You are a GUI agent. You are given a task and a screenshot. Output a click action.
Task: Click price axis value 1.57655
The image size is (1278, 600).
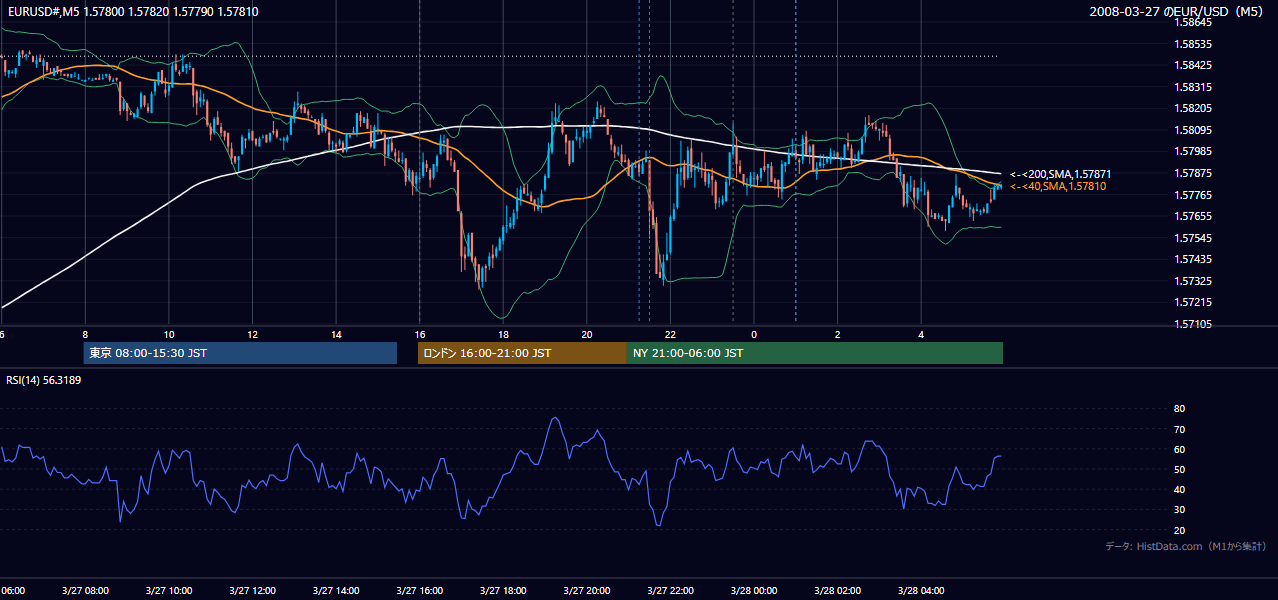pos(1194,216)
